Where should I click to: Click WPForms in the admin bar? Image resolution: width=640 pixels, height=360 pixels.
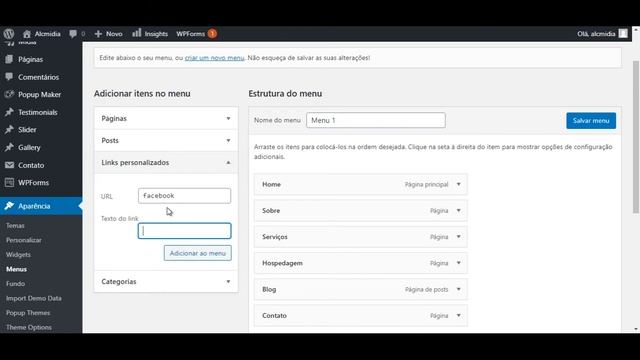point(191,34)
